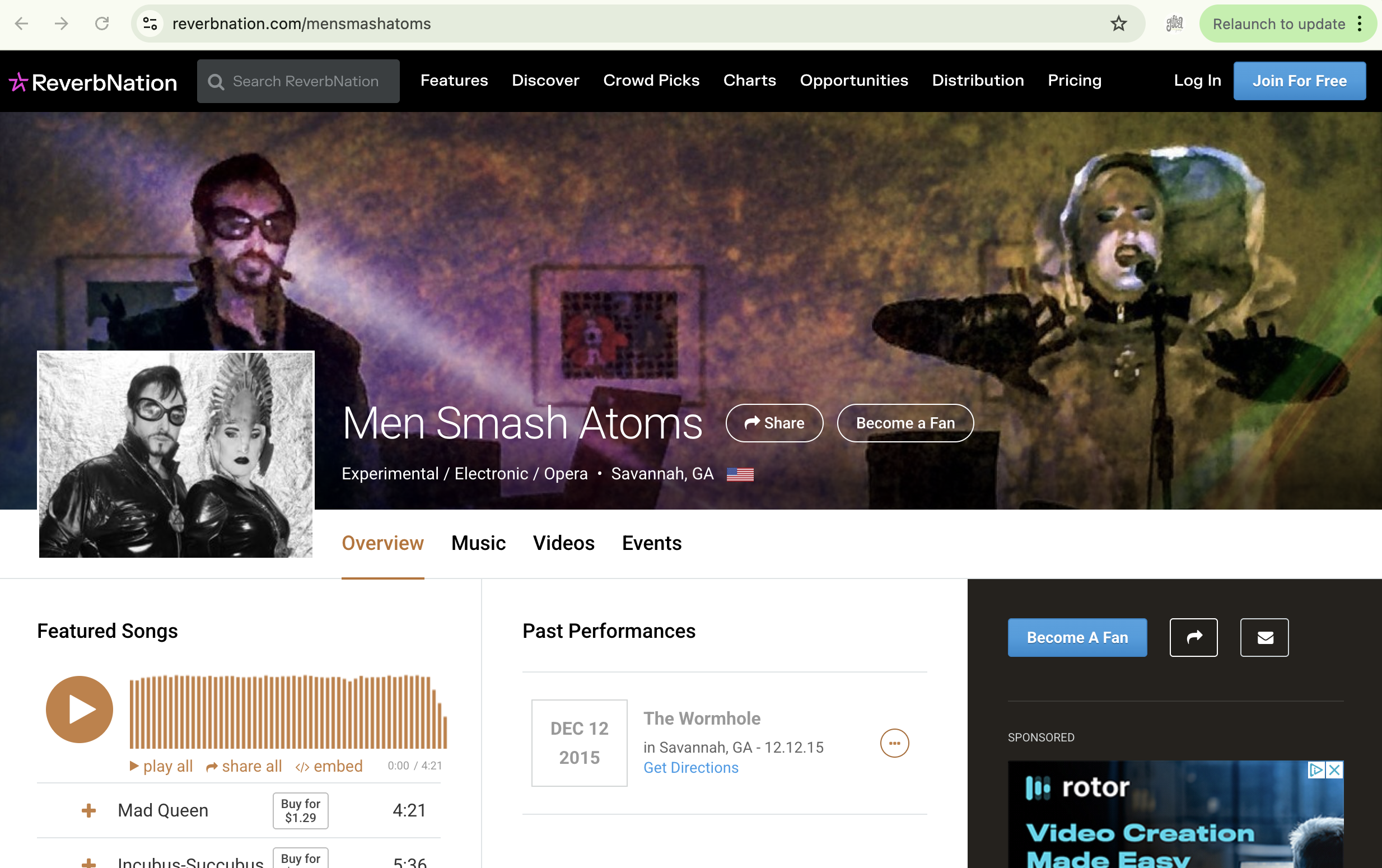Click Log In link
Image resolution: width=1382 pixels, height=868 pixels.
click(1197, 81)
